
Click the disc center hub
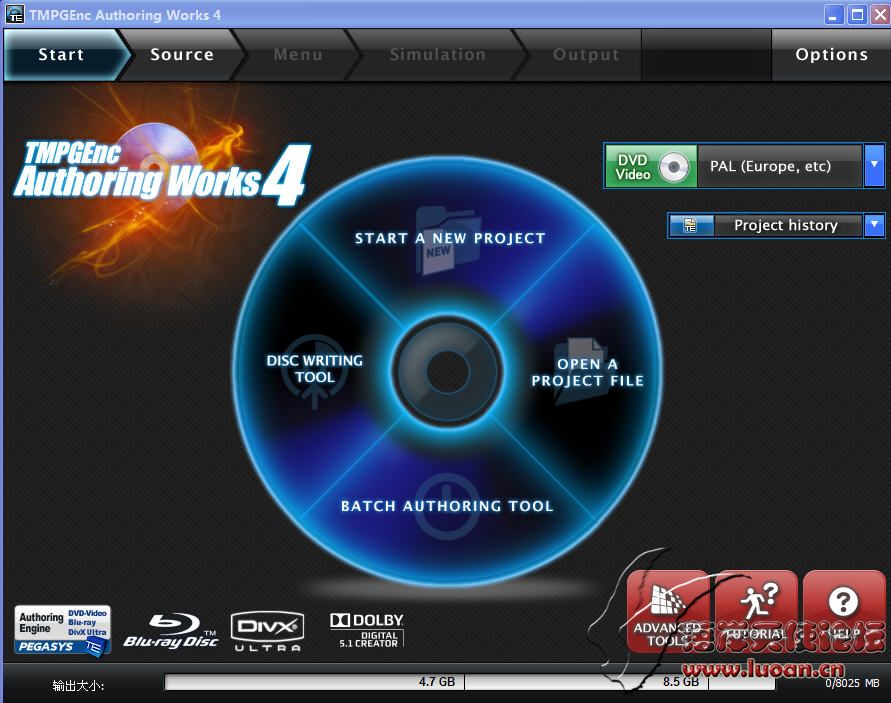pyautogui.click(x=448, y=370)
